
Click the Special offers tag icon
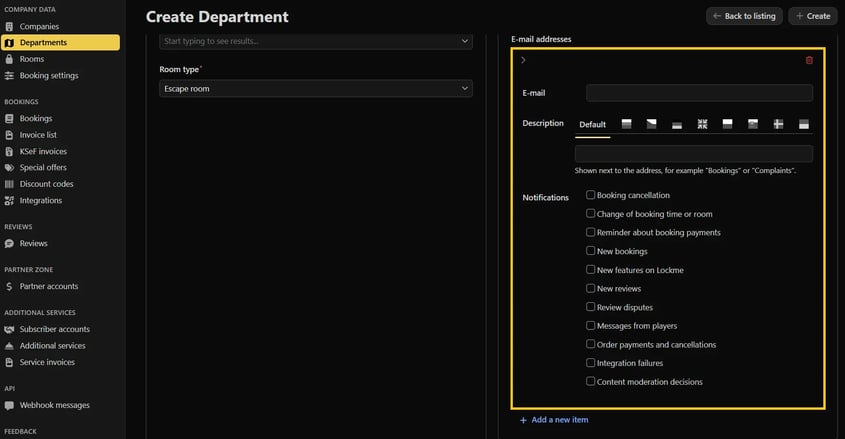tap(9, 168)
